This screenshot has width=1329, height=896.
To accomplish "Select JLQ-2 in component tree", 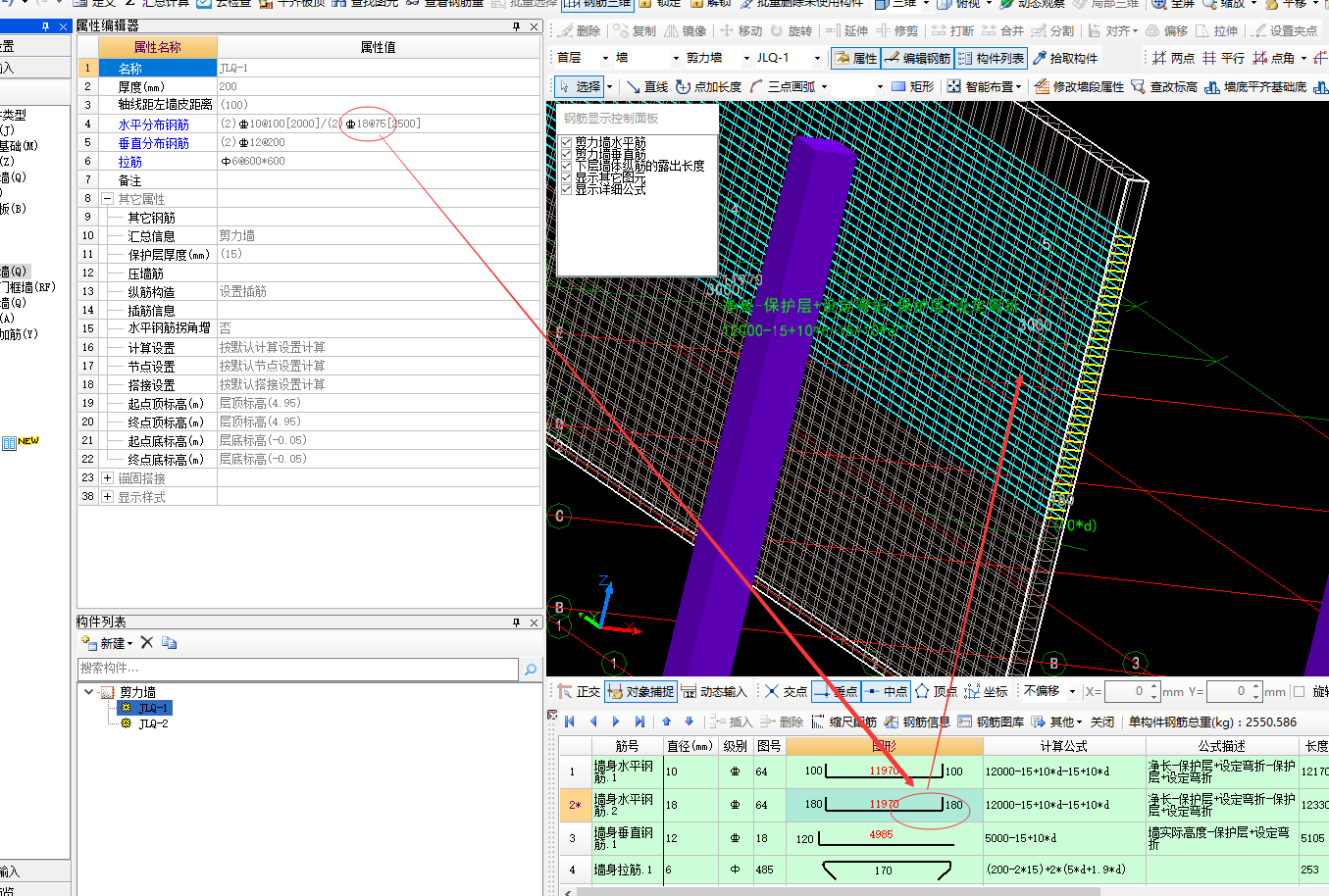I will [x=153, y=724].
